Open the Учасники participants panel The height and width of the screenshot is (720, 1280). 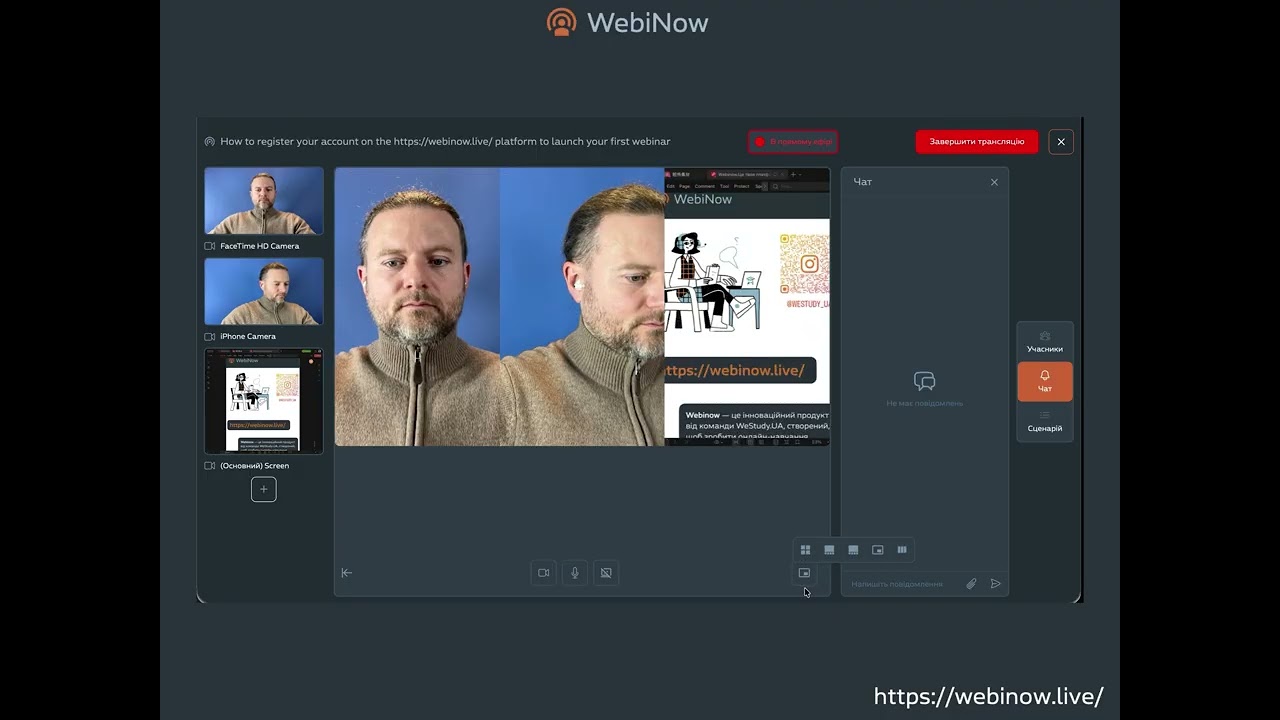[x=1045, y=342]
